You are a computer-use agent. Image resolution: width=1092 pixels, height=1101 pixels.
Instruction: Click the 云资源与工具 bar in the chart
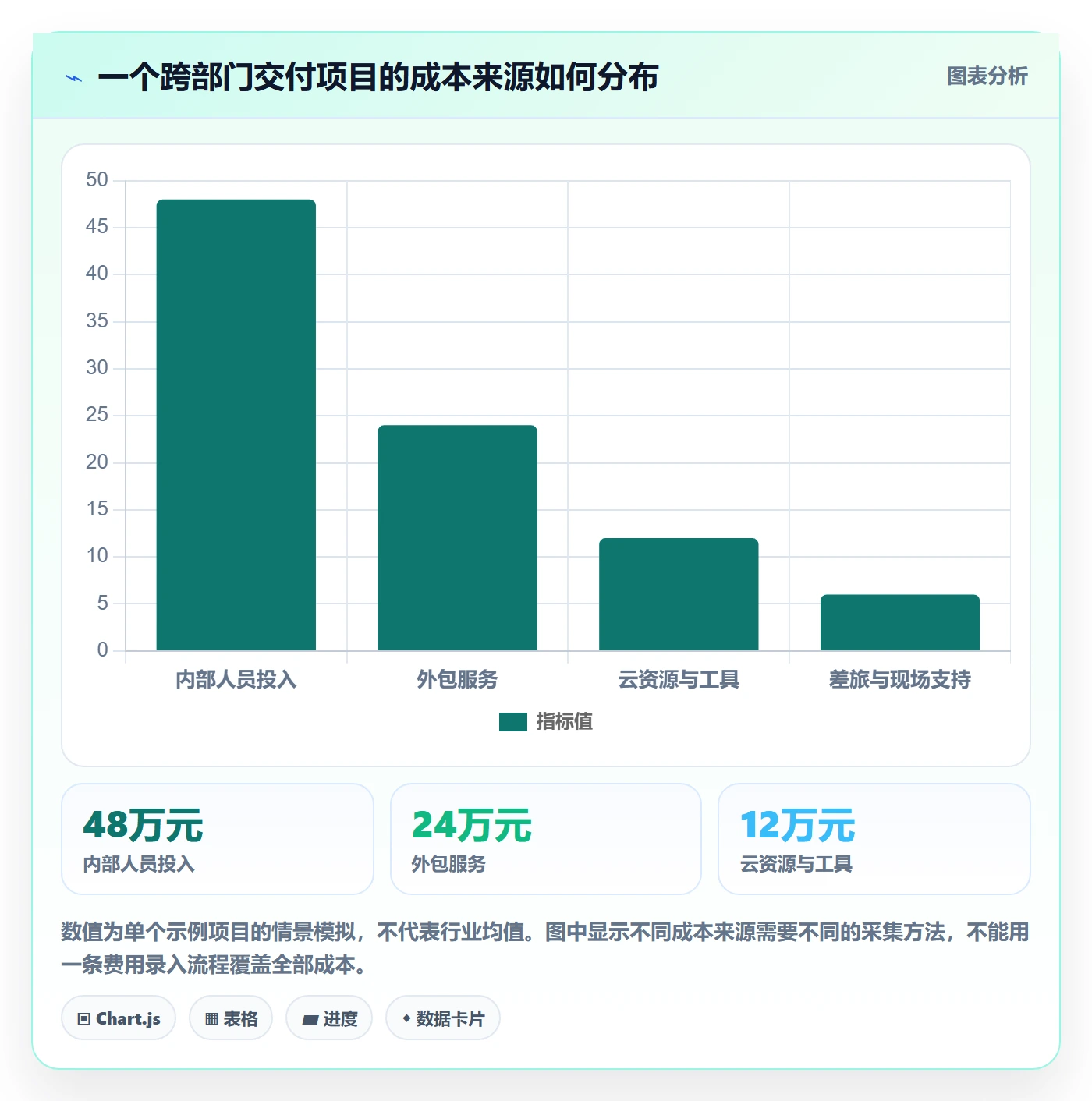tap(679, 594)
